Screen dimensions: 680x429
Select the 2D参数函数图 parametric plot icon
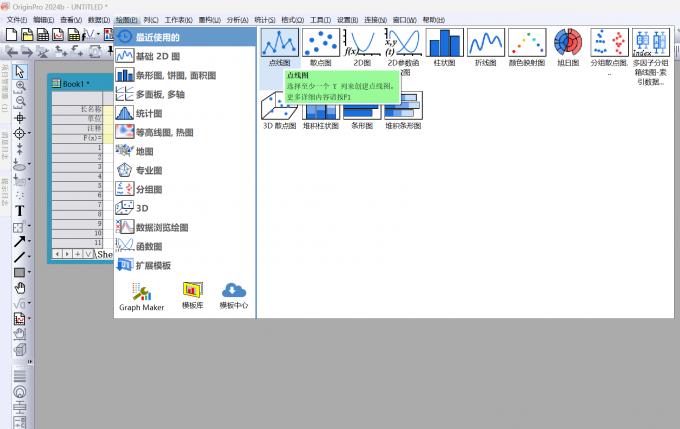[x=403, y=43]
